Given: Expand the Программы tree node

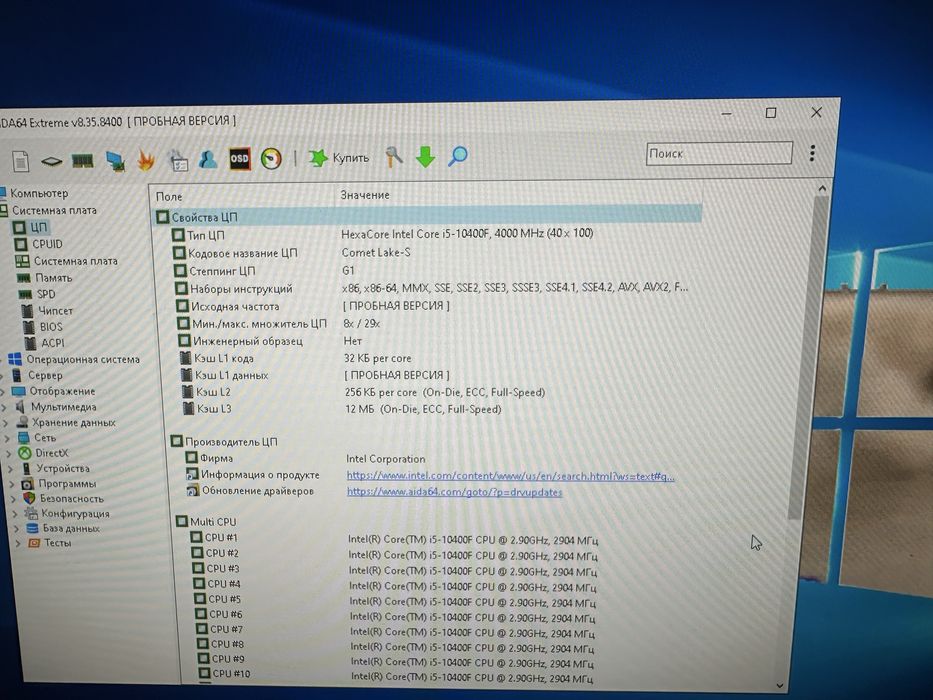Looking at the screenshot, I should point(12,484).
